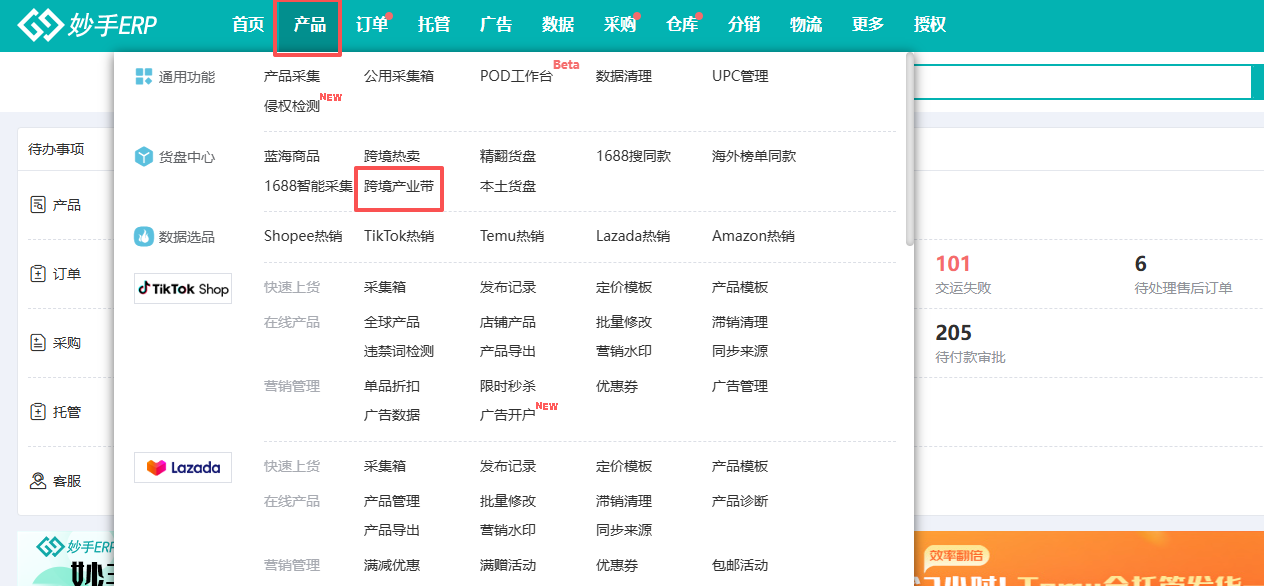Open the 分销 top menu
This screenshot has width=1264, height=586.
pyautogui.click(x=744, y=25)
